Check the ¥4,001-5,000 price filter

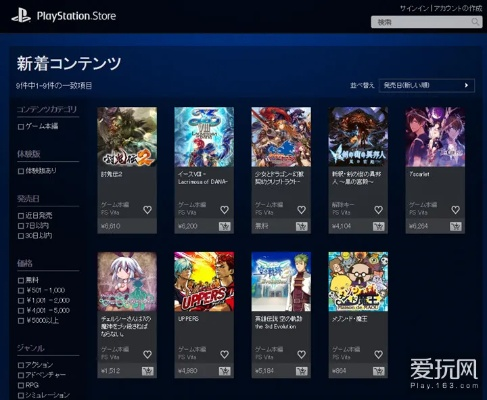pos(21,311)
